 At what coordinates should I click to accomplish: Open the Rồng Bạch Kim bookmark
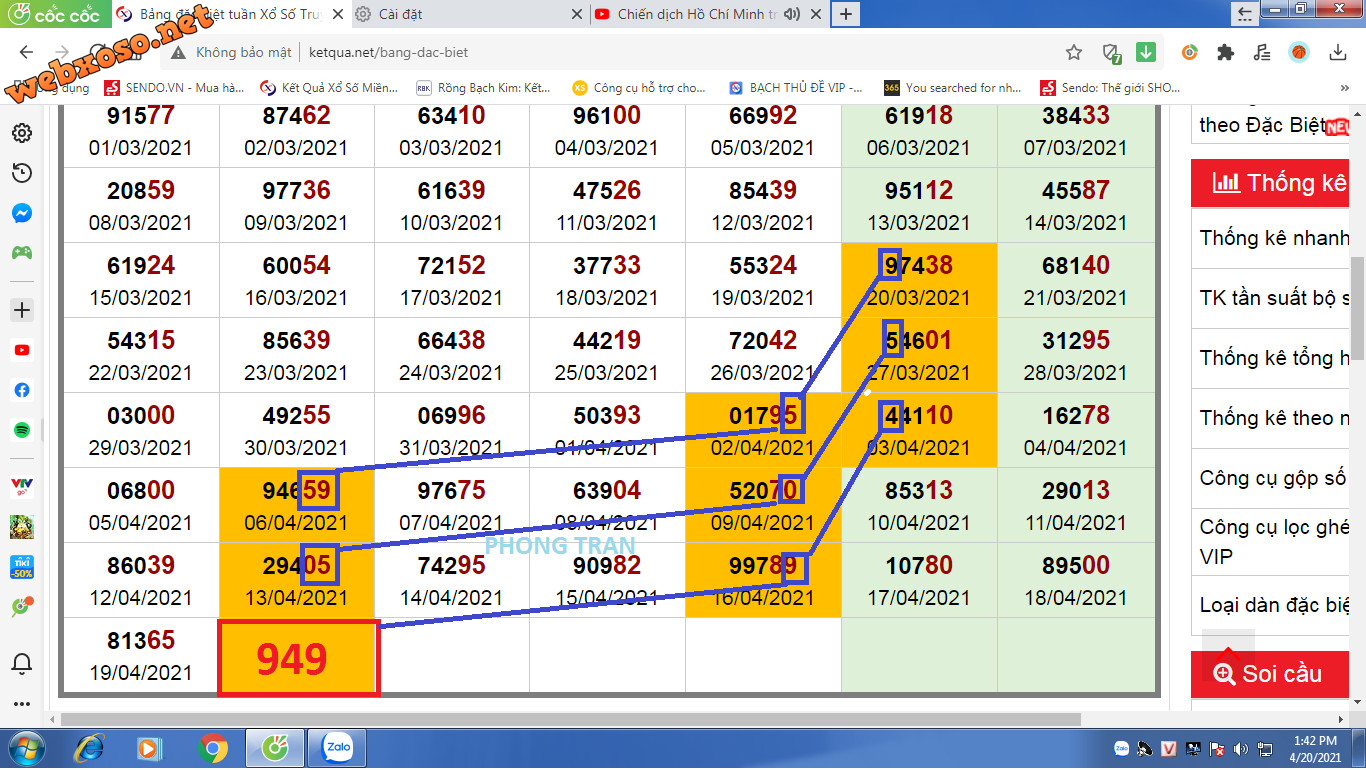click(484, 88)
